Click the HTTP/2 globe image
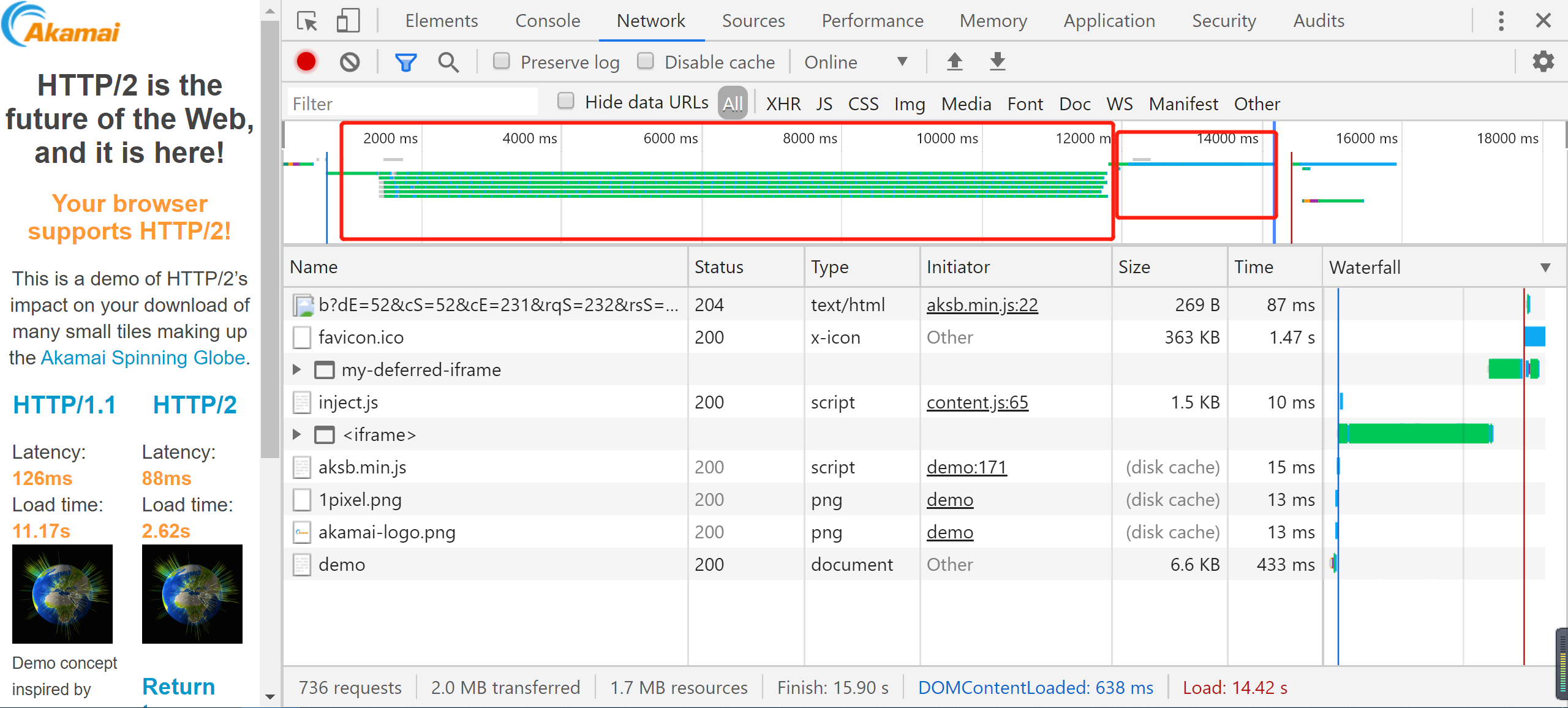This screenshot has height=708, width=1568. [192, 593]
